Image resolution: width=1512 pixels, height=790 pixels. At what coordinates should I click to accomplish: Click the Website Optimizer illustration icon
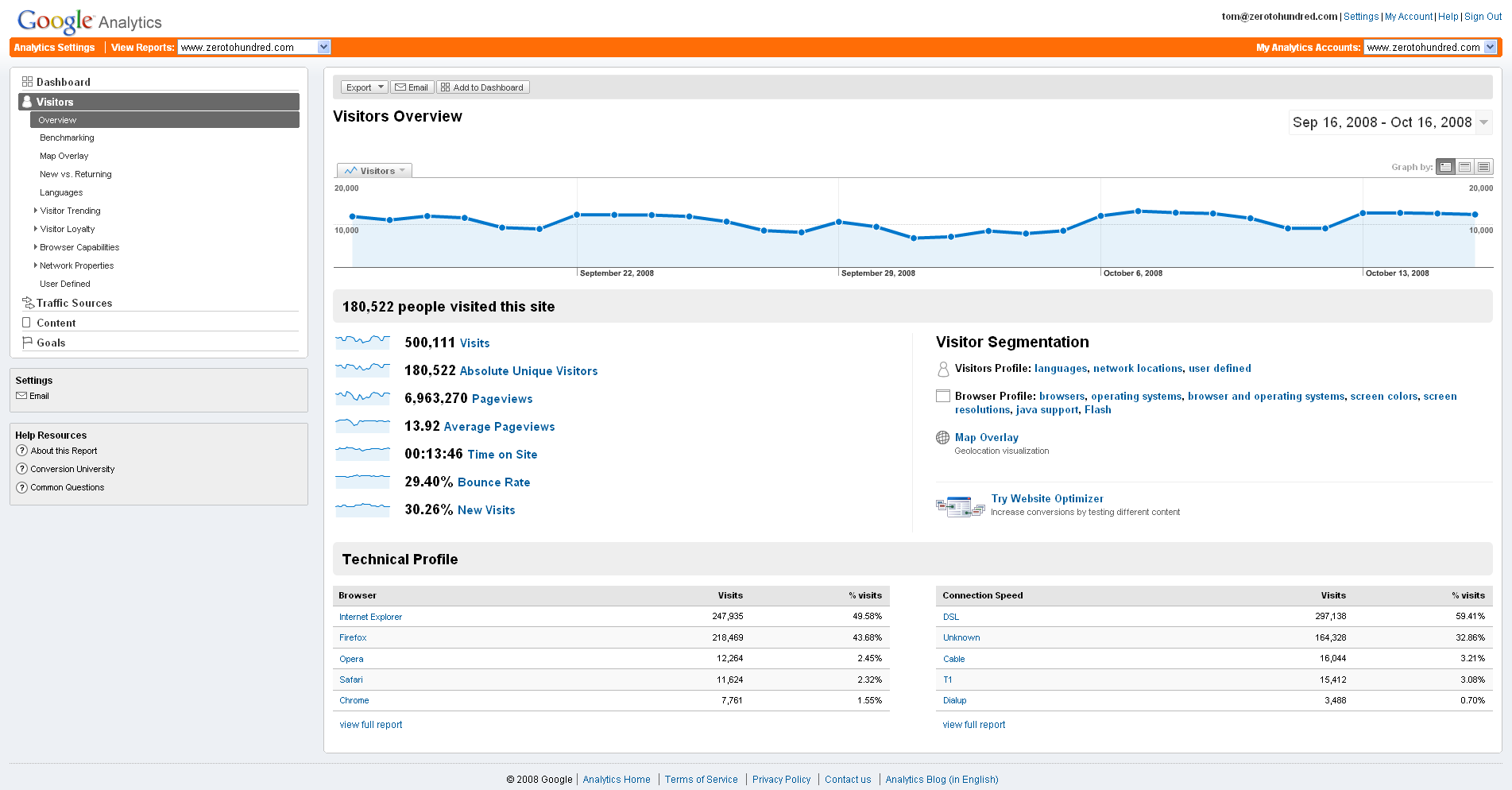961,505
